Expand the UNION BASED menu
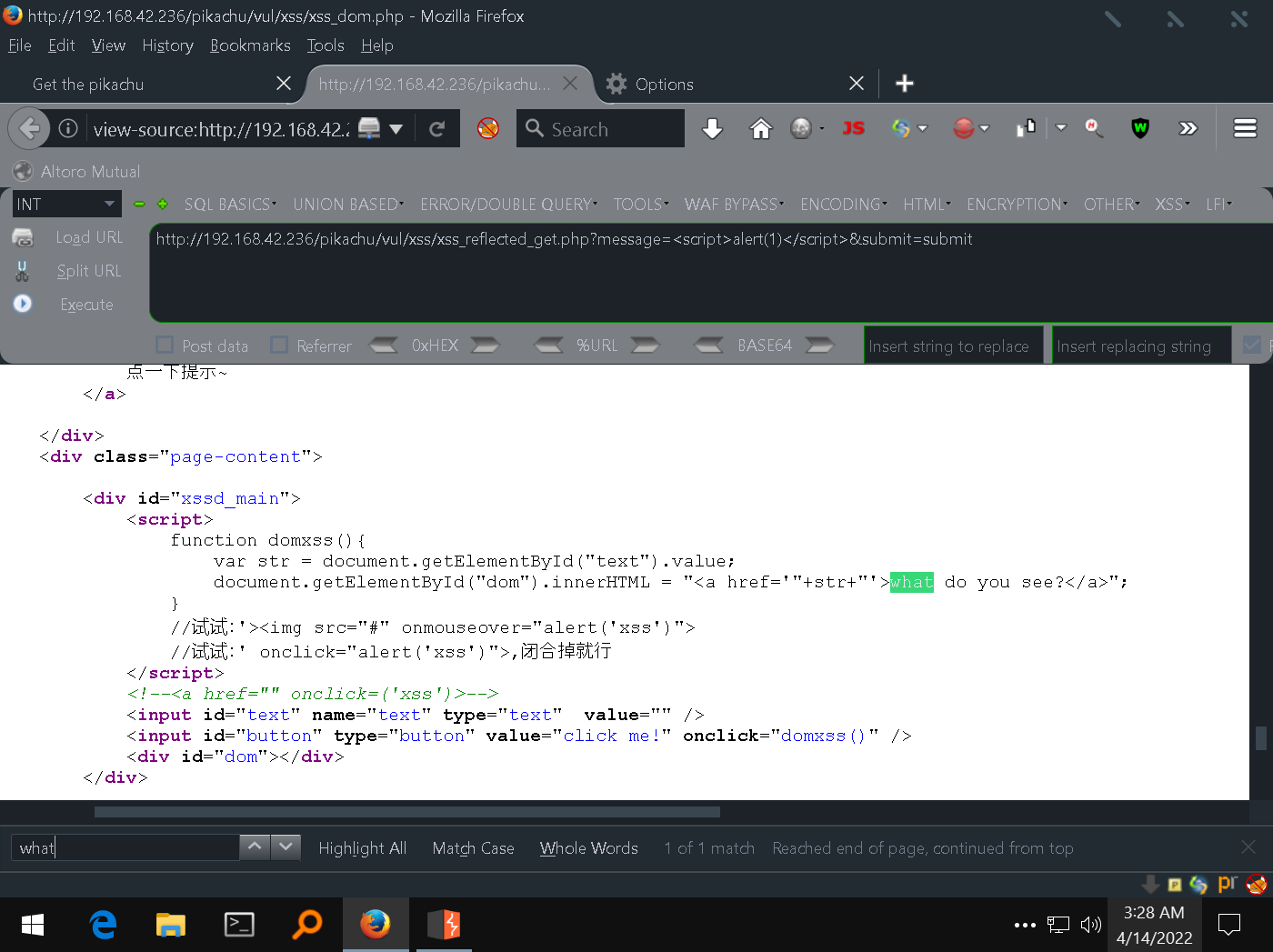1273x952 pixels. tap(348, 205)
